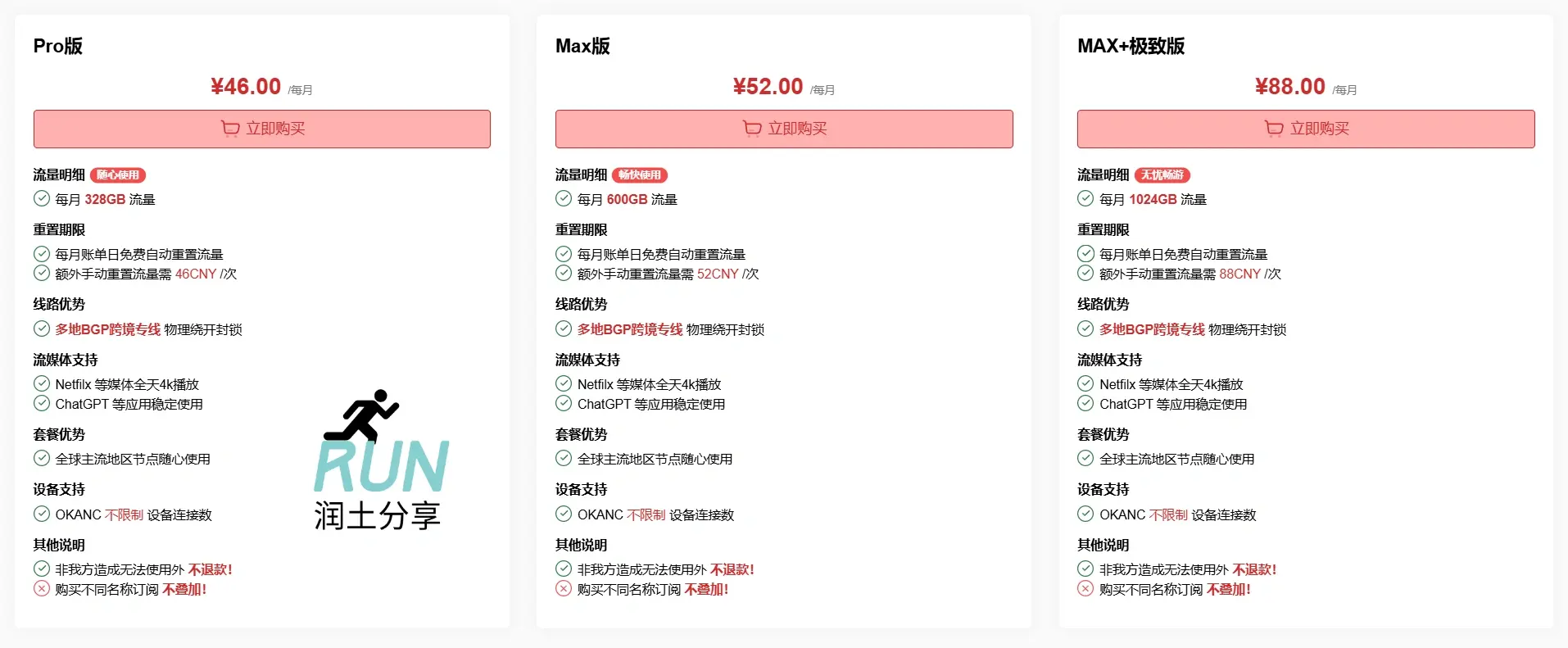The image size is (1568, 648).
Task: Click the cart icon in MAX+极致版 buy button
Action: point(1274,129)
